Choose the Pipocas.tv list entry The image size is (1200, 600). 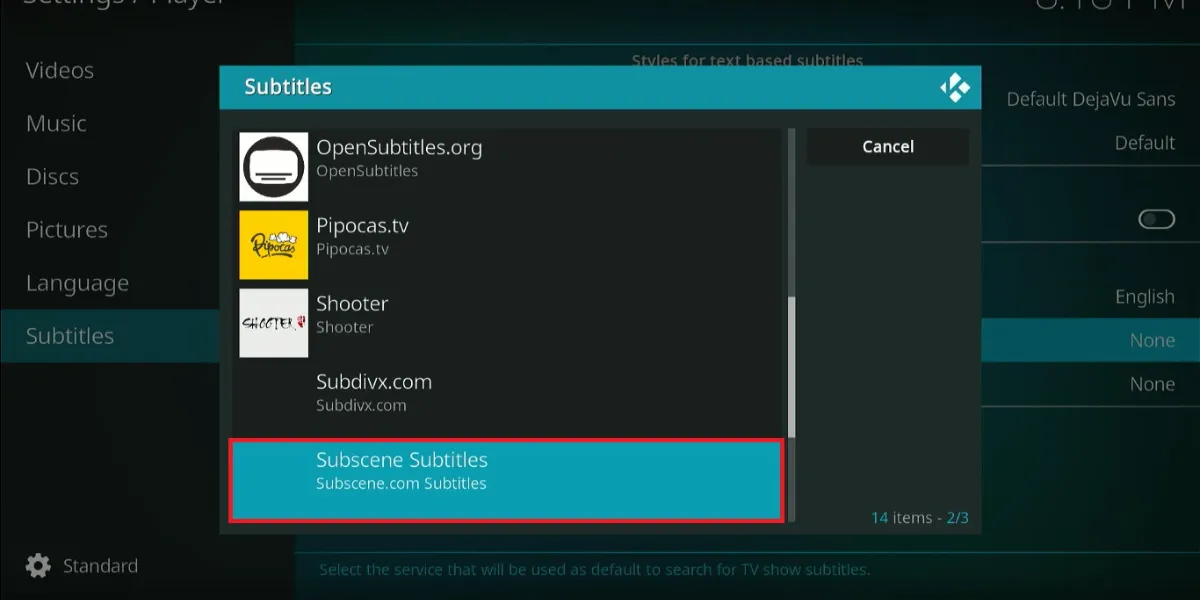(508, 245)
